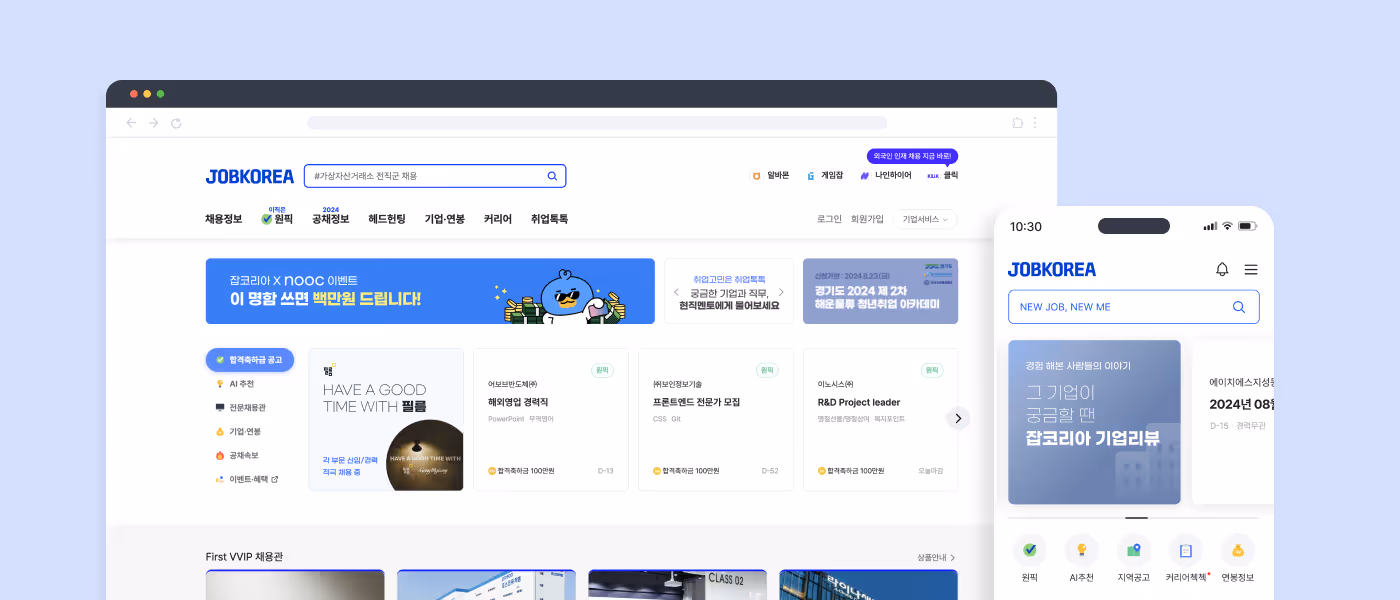The width and height of the screenshot is (1400, 600).
Task: Open the 클릭 site link
Action: (942, 176)
